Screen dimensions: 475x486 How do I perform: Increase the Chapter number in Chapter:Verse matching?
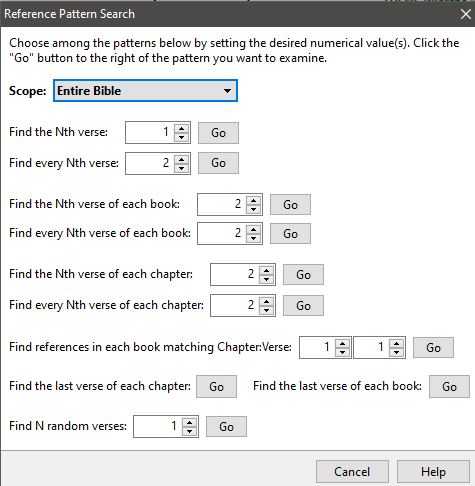tap(342, 343)
